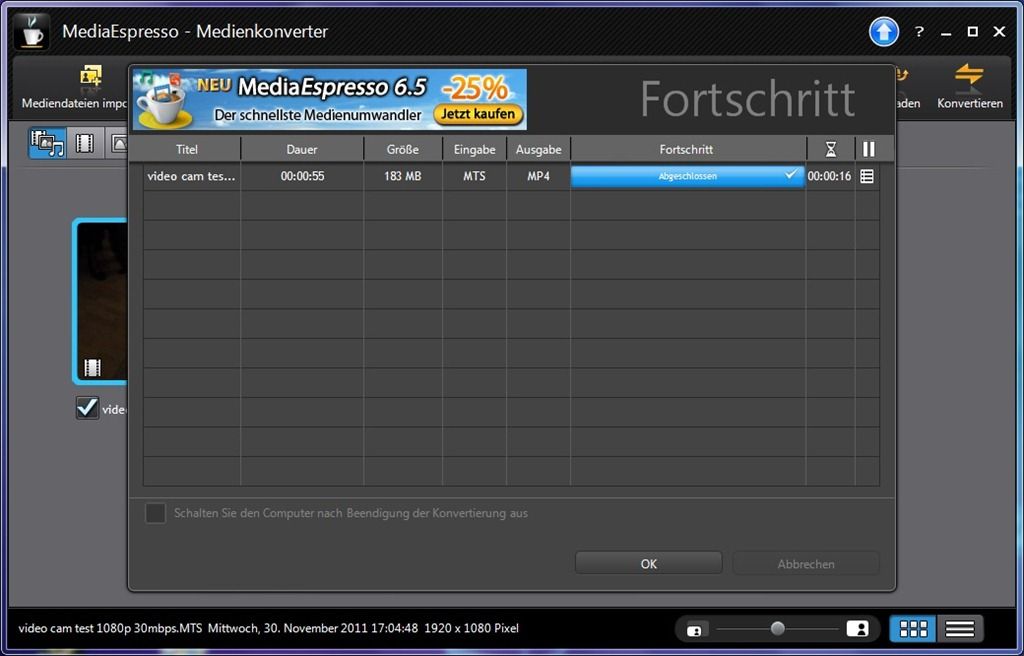Click the Titel column header
1024x656 pixels.
point(187,150)
